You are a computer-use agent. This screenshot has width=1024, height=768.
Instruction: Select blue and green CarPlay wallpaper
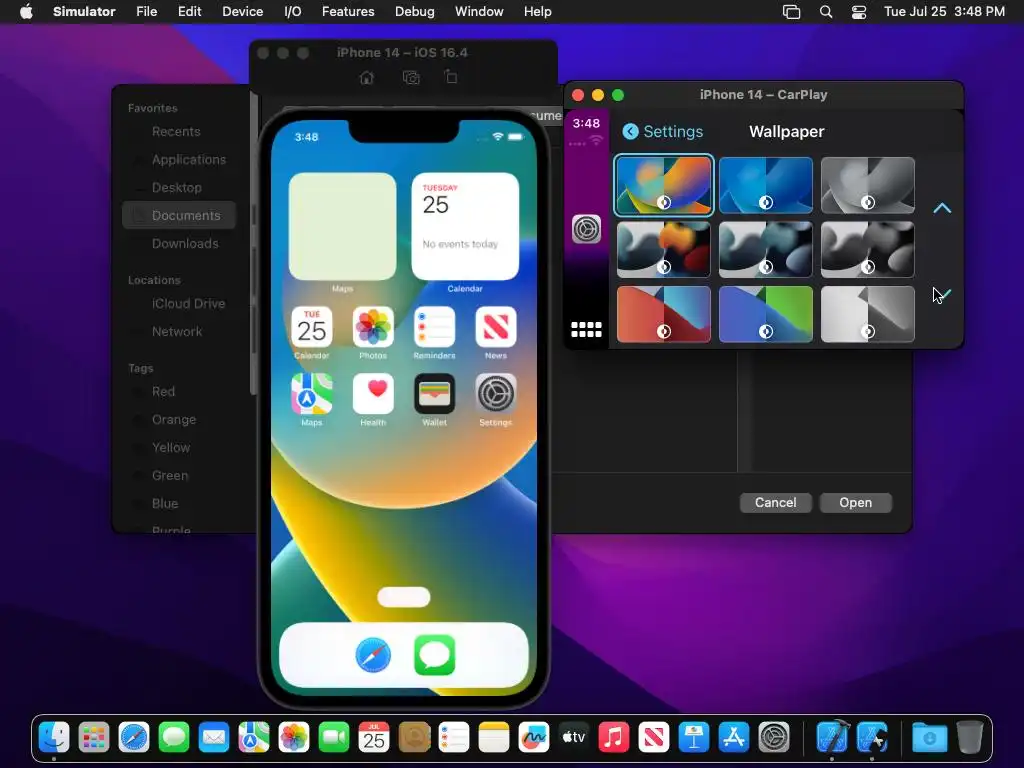pos(765,314)
